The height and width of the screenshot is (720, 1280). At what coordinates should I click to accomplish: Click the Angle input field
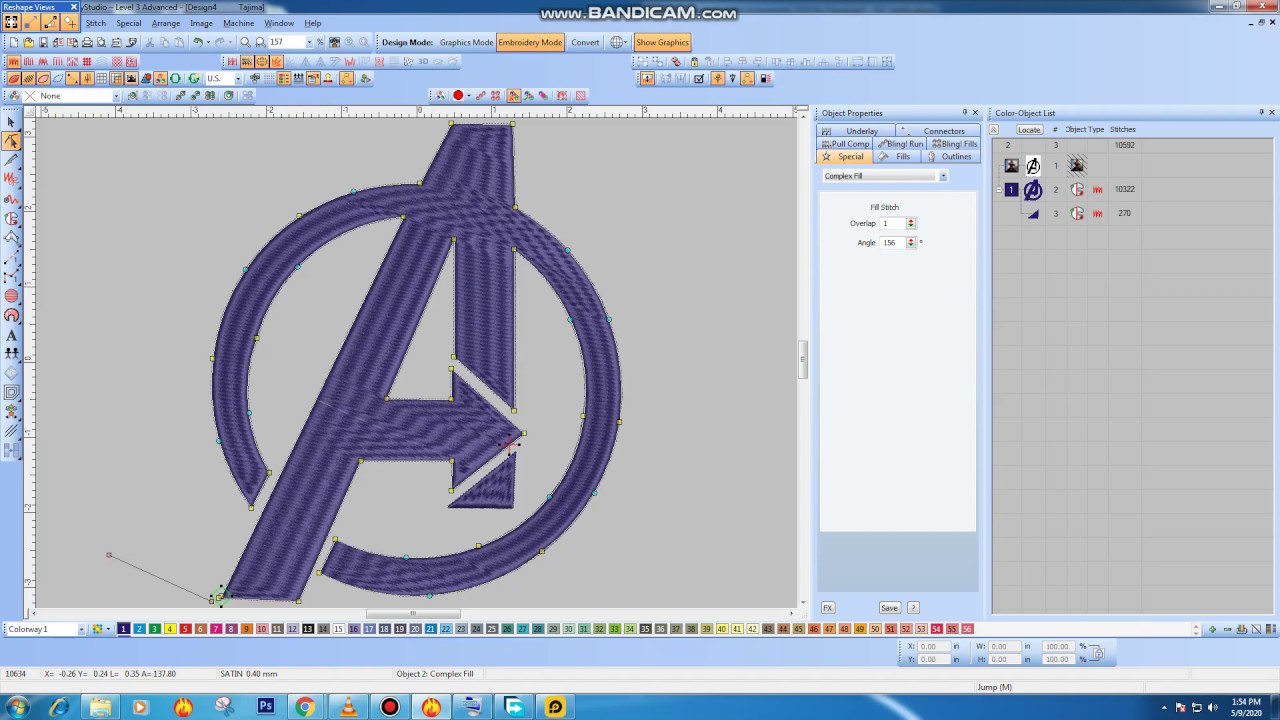892,242
